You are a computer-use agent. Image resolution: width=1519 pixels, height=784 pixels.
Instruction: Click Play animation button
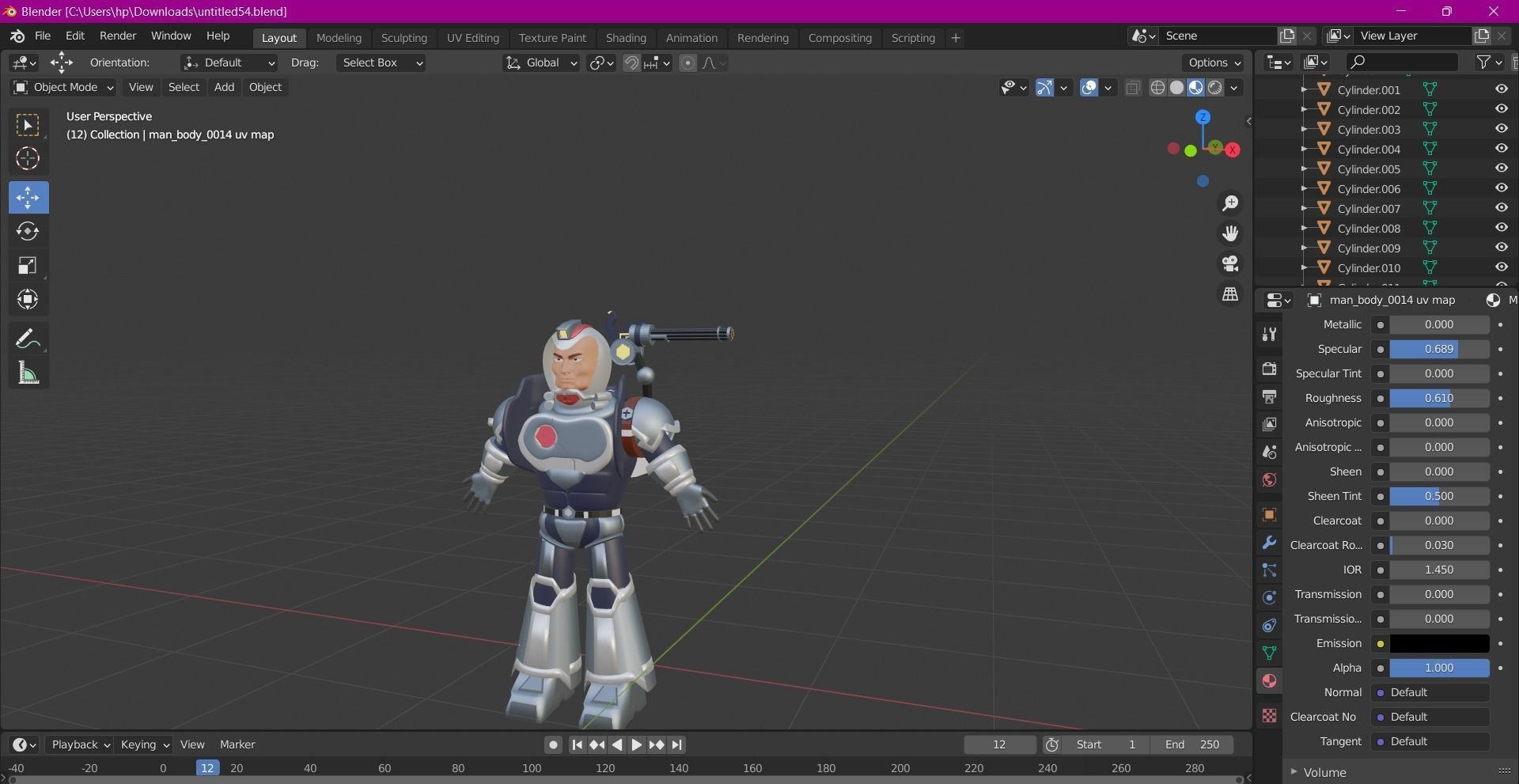[636, 744]
